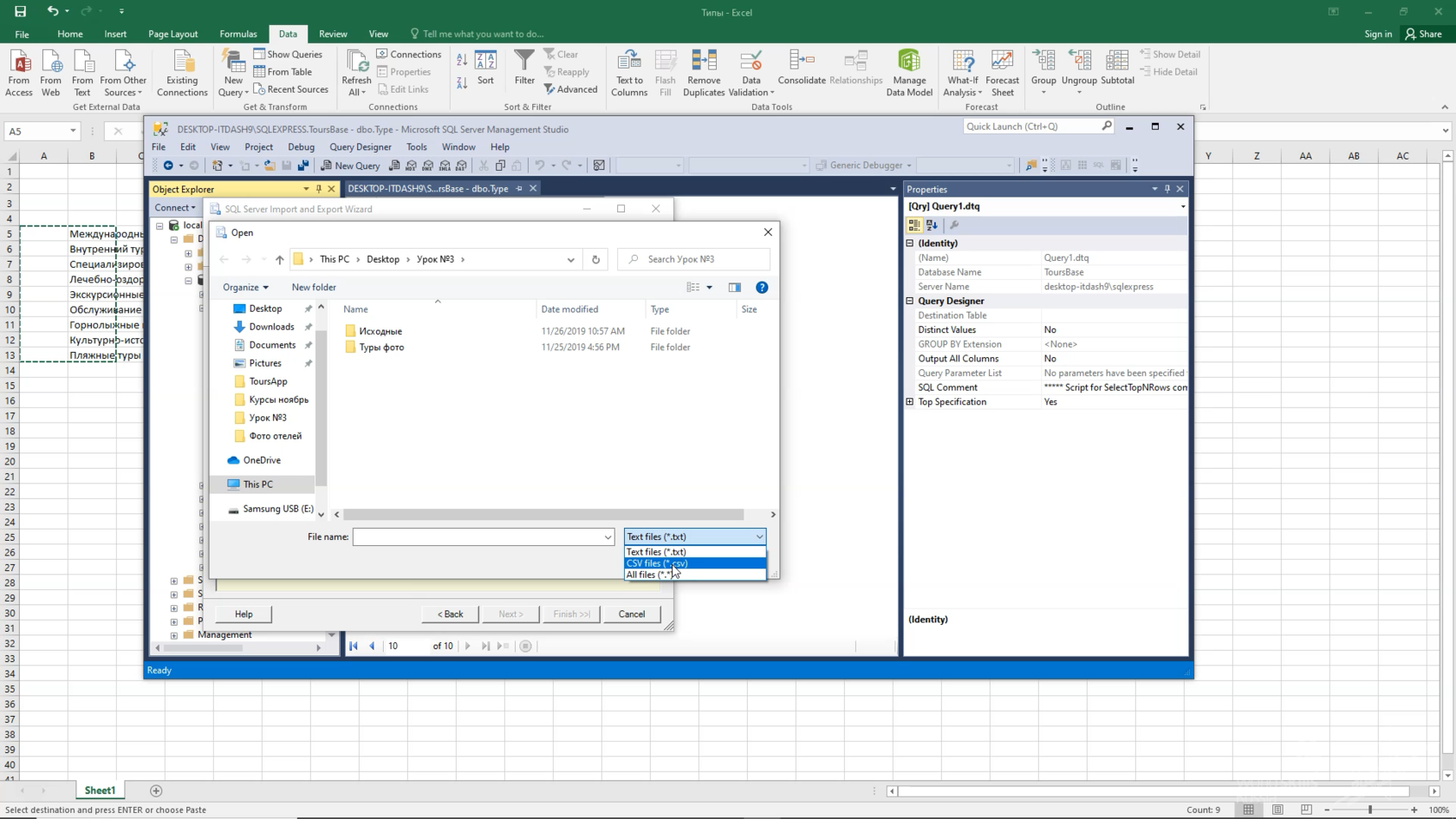Show categorized view in Properties panel
This screenshot has width=1456, height=819.
click(914, 225)
